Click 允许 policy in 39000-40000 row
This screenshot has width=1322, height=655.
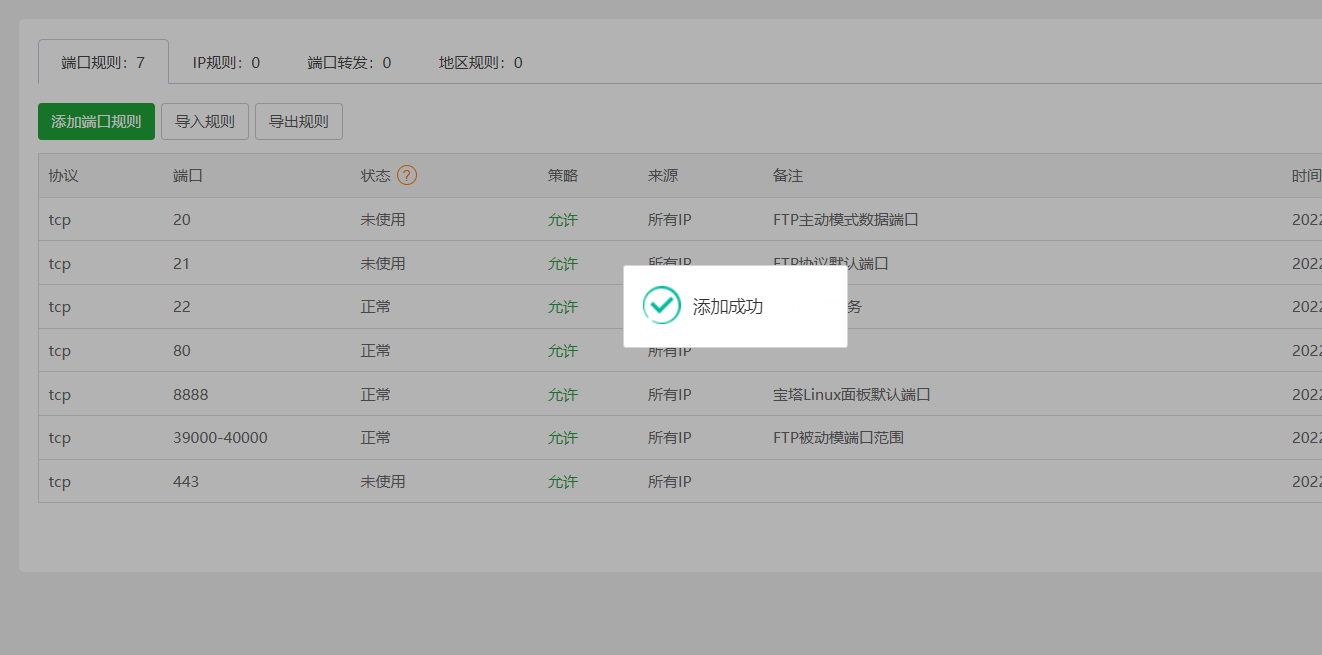click(x=563, y=438)
